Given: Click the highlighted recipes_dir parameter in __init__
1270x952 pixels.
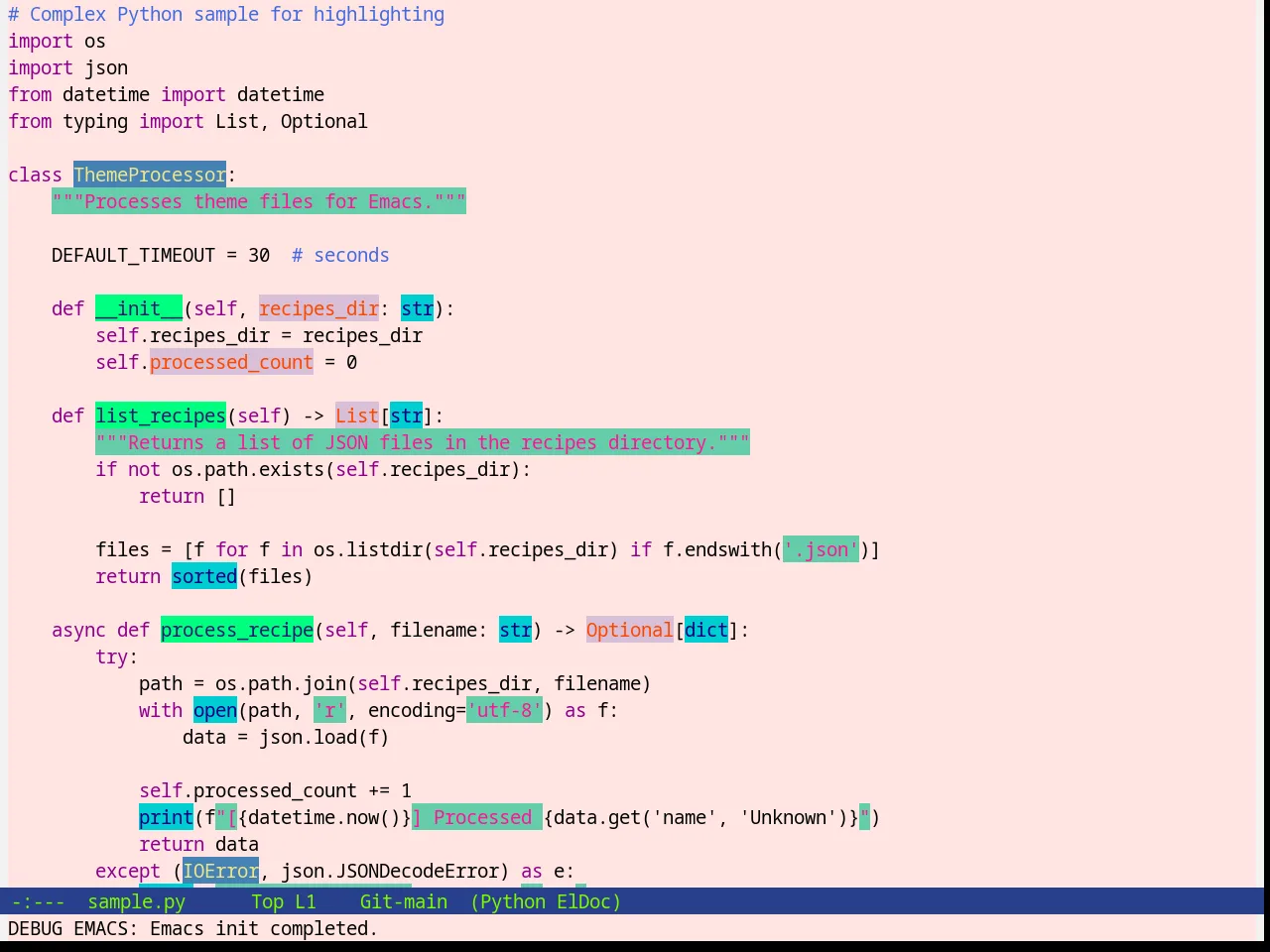Looking at the screenshot, I should [x=318, y=308].
